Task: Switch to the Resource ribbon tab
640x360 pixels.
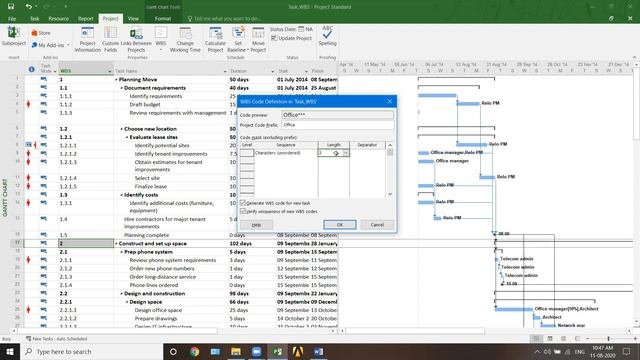Action: pos(58,19)
